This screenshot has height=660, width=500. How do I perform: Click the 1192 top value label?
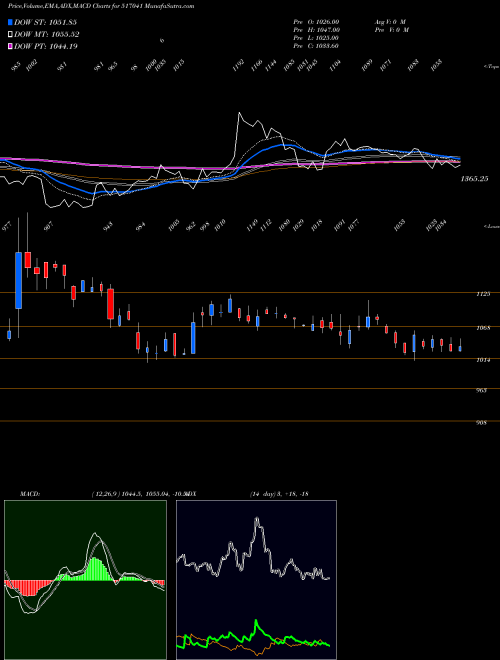point(239,65)
